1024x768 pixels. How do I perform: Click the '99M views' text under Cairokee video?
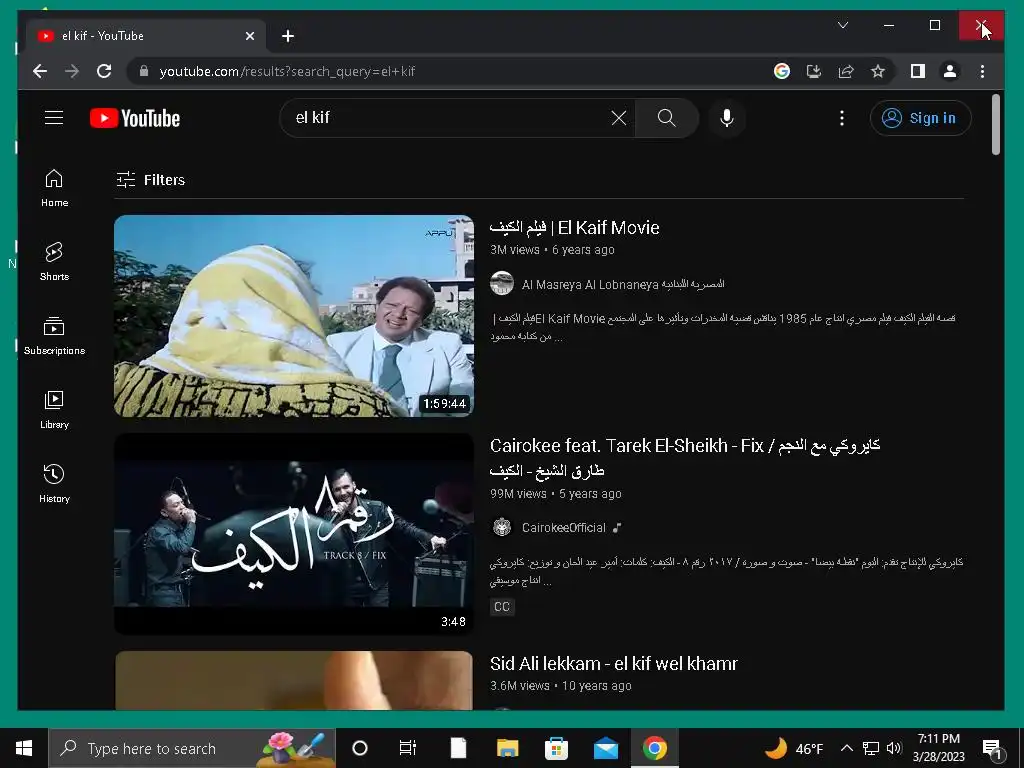518,494
